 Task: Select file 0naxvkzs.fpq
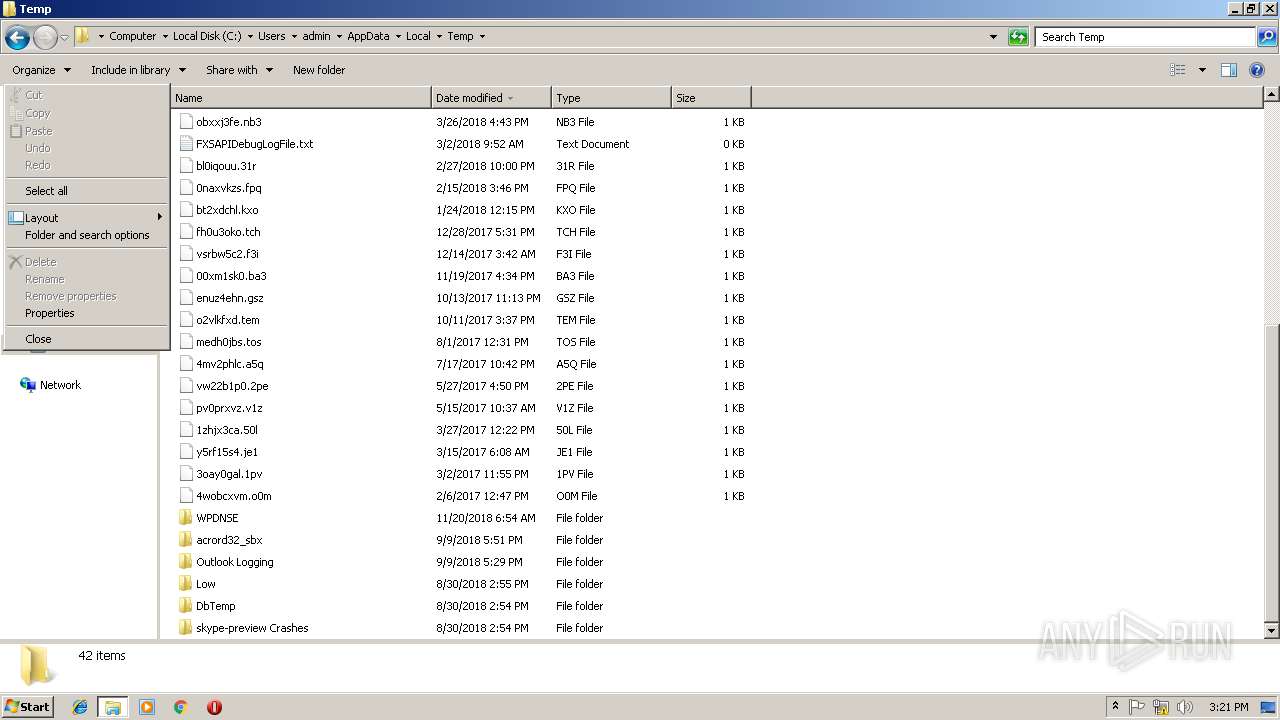click(229, 188)
